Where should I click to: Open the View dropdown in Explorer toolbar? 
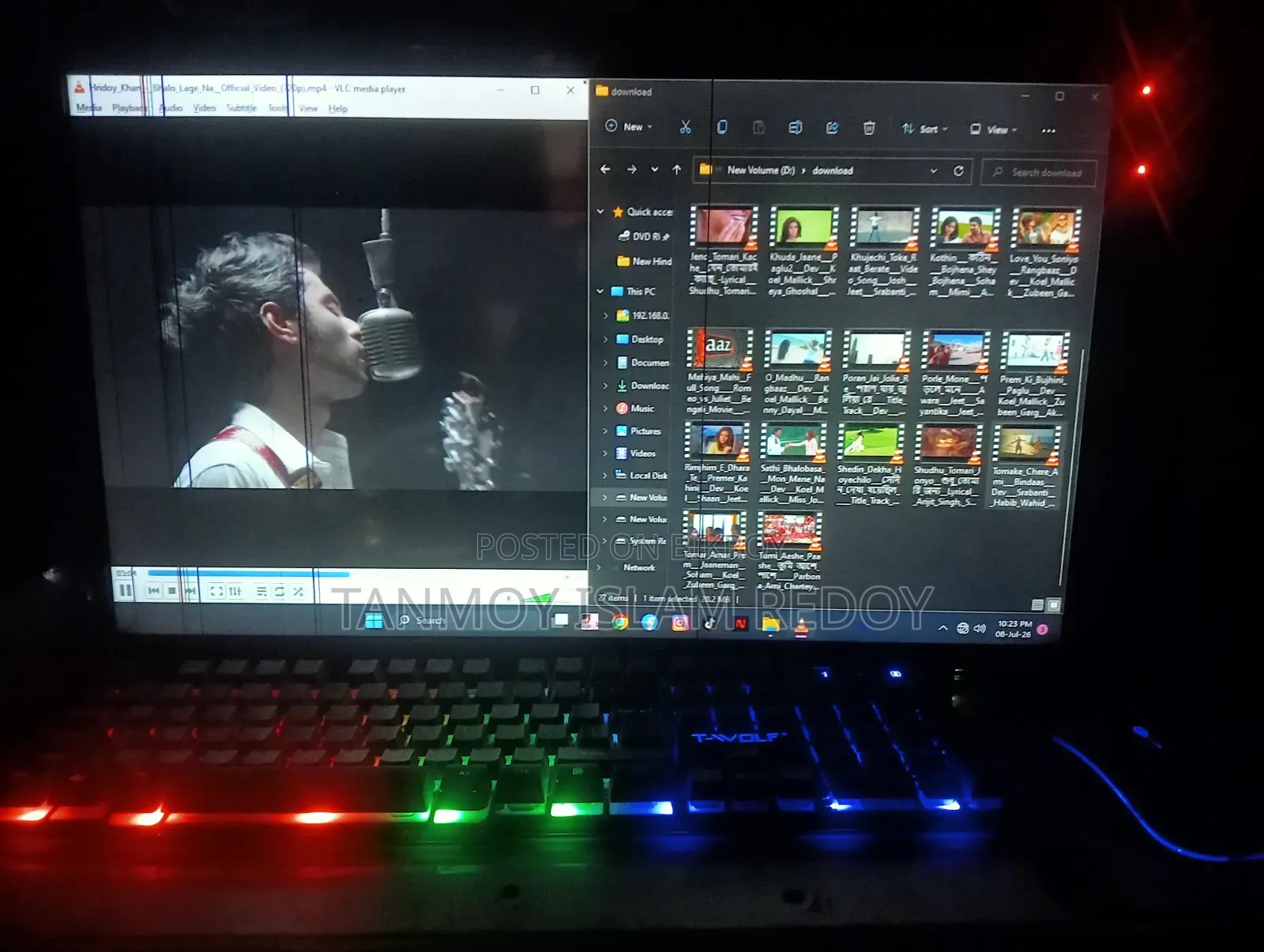coord(994,130)
